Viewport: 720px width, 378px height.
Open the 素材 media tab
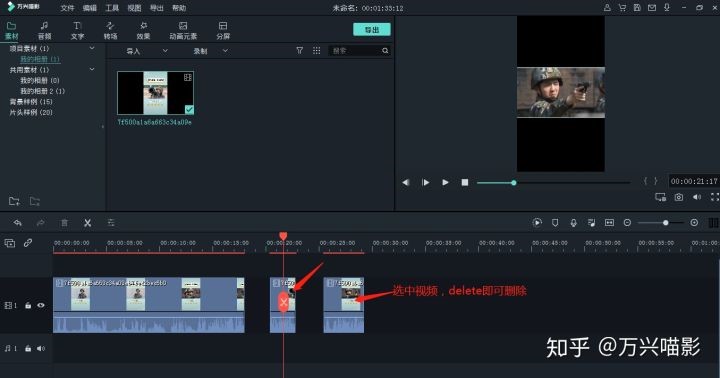tap(11, 30)
